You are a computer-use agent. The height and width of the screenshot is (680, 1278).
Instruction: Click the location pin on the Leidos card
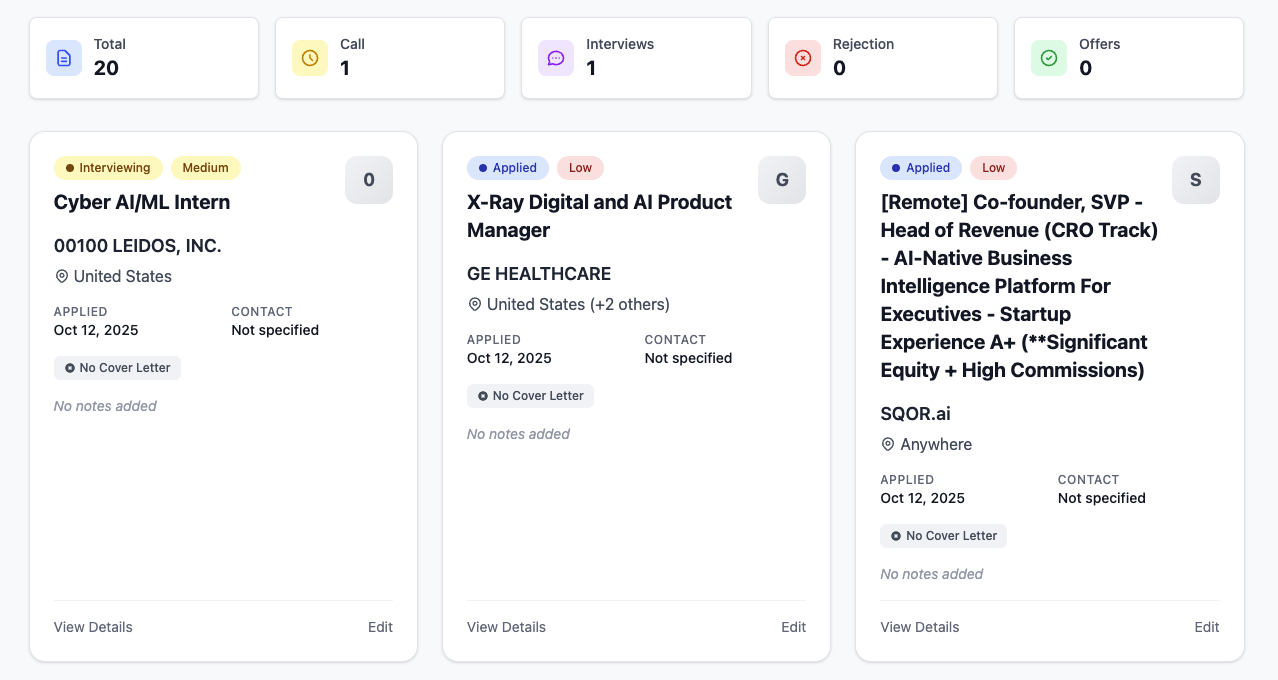62,276
